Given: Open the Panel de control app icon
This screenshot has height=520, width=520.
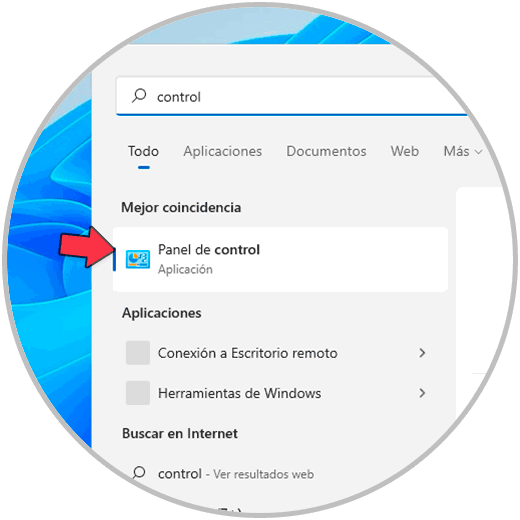Looking at the screenshot, I should point(138,259).
